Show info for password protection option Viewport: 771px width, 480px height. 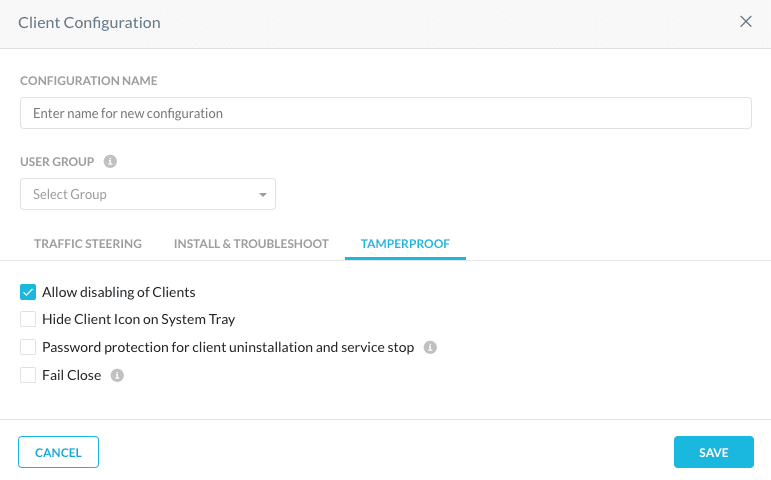[x=430, y=347]
